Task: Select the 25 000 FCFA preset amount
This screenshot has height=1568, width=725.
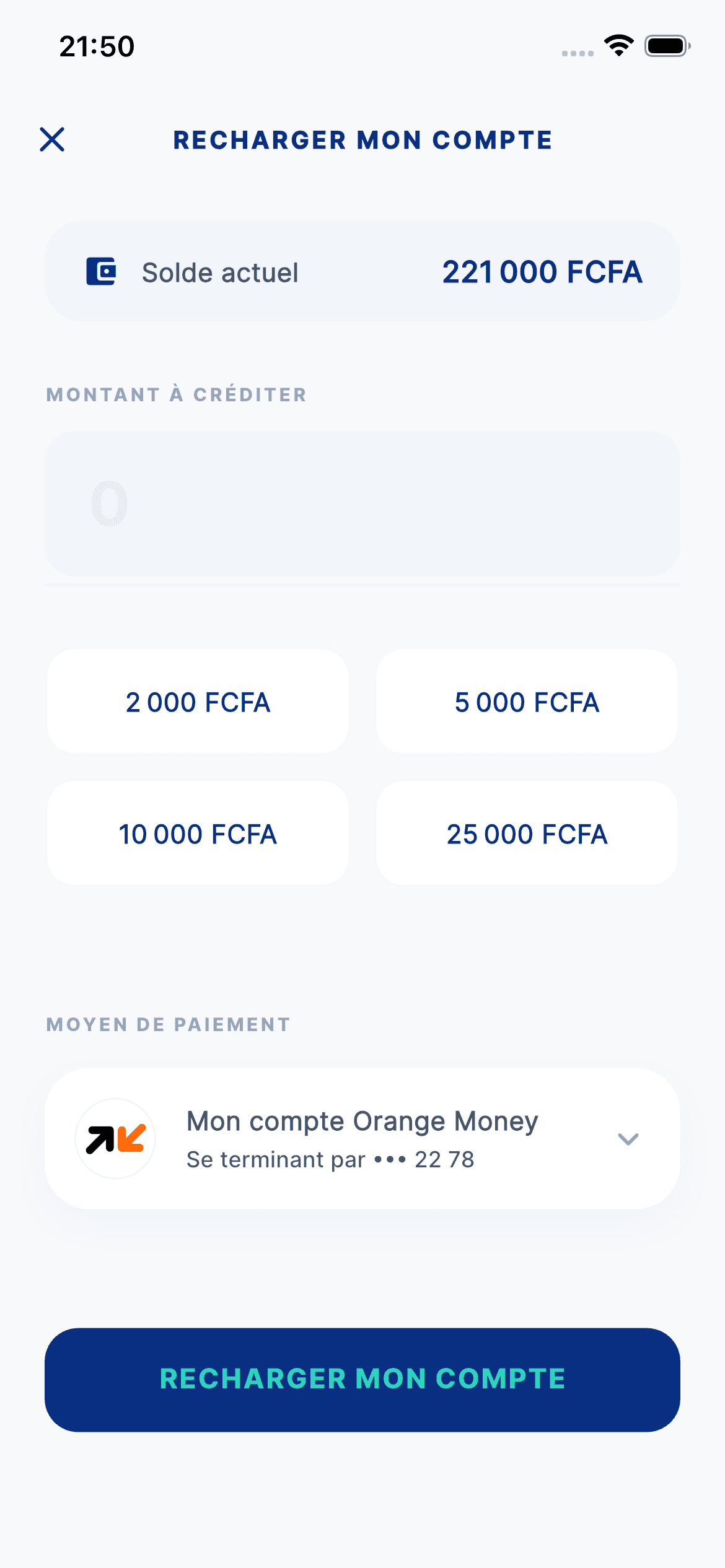Action: 527,834
